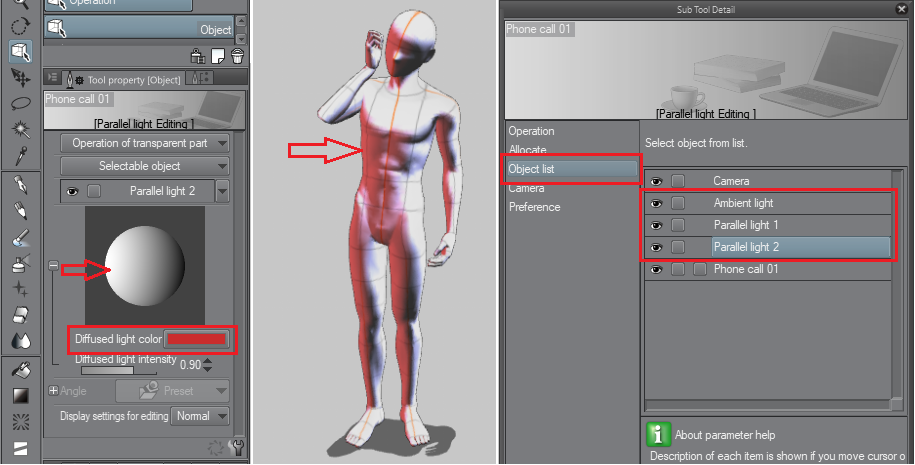Collapse the light source settings with minus

coord(53,265)
